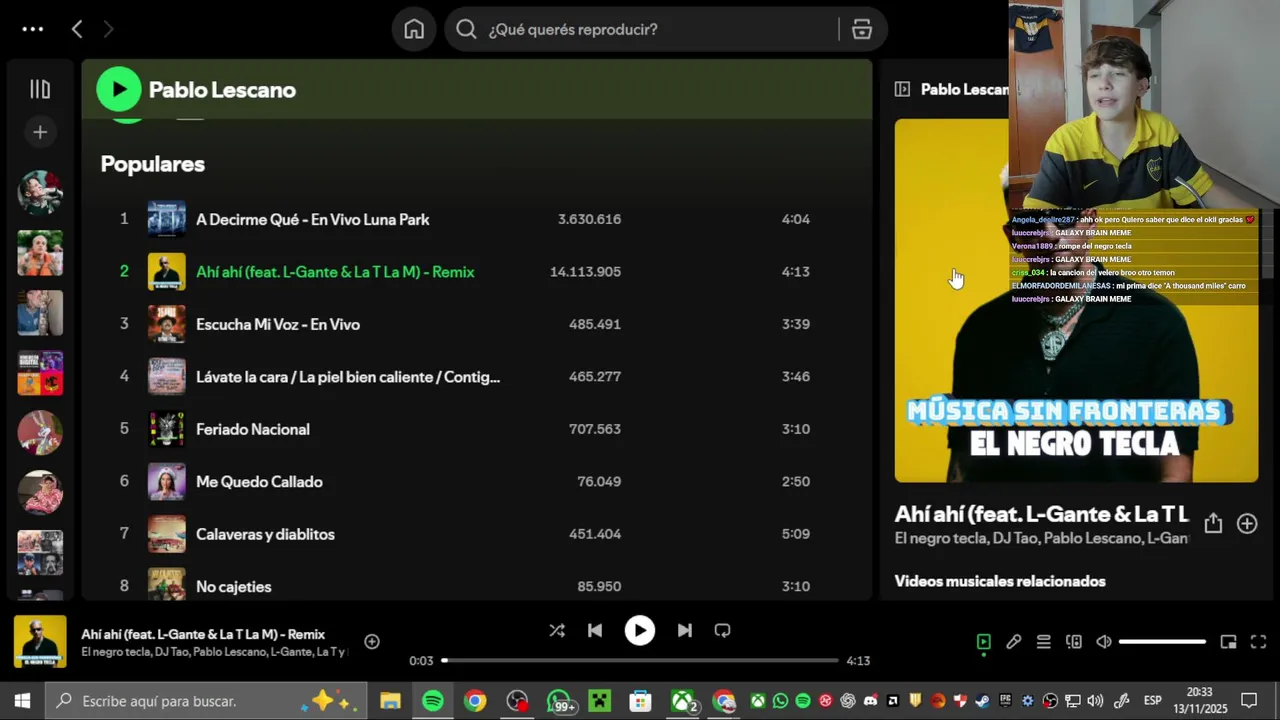
Task: Toggle repeat mode
Action: (x=723, y=630)
